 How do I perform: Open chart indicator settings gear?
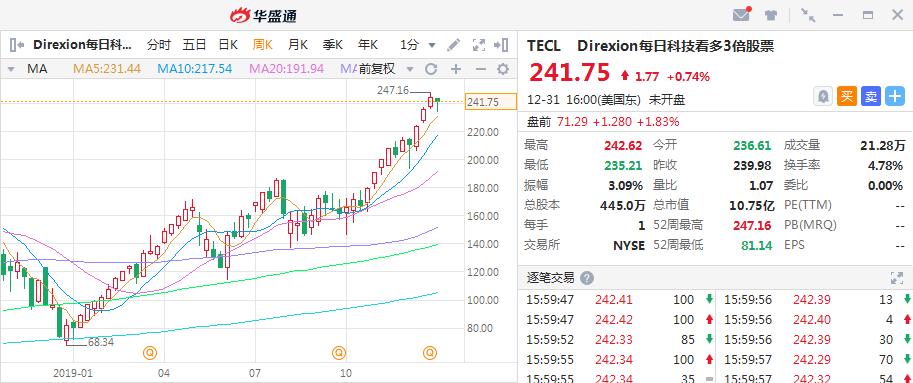(x=502, y=69)
